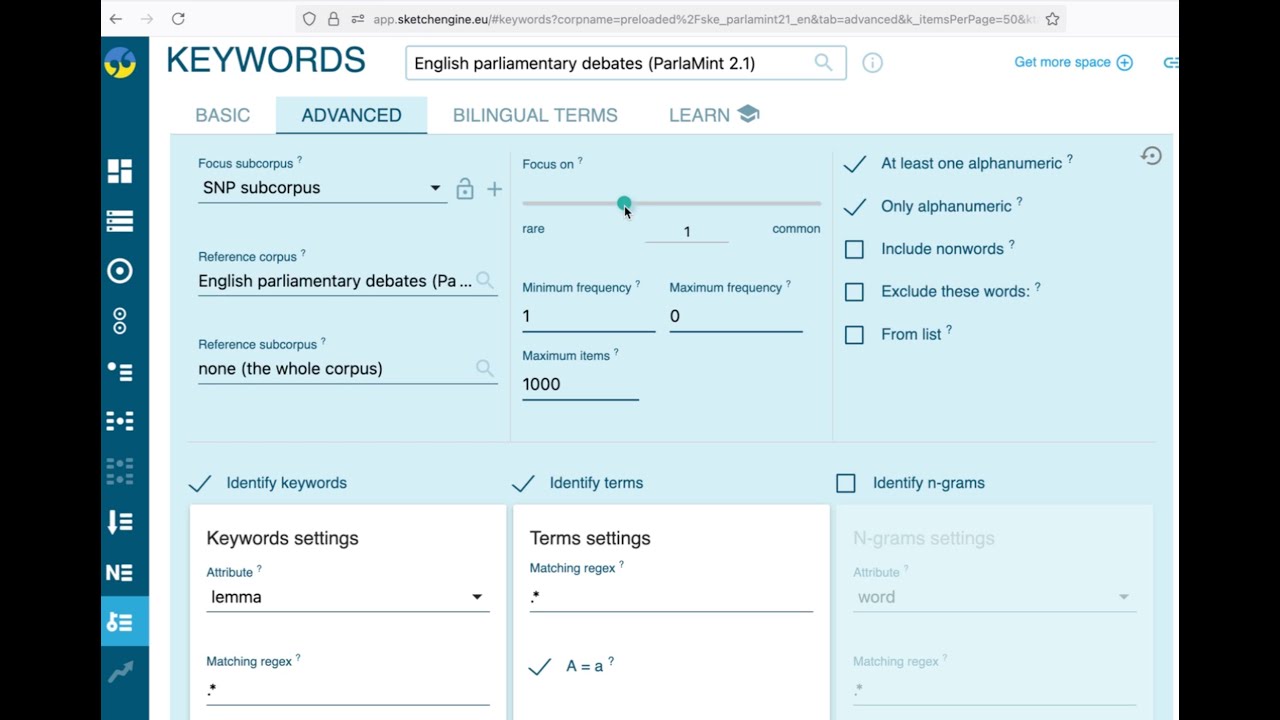Click the lock icon beside Focus subcorpus
The image size is (1280, 720).
(465, 188)
